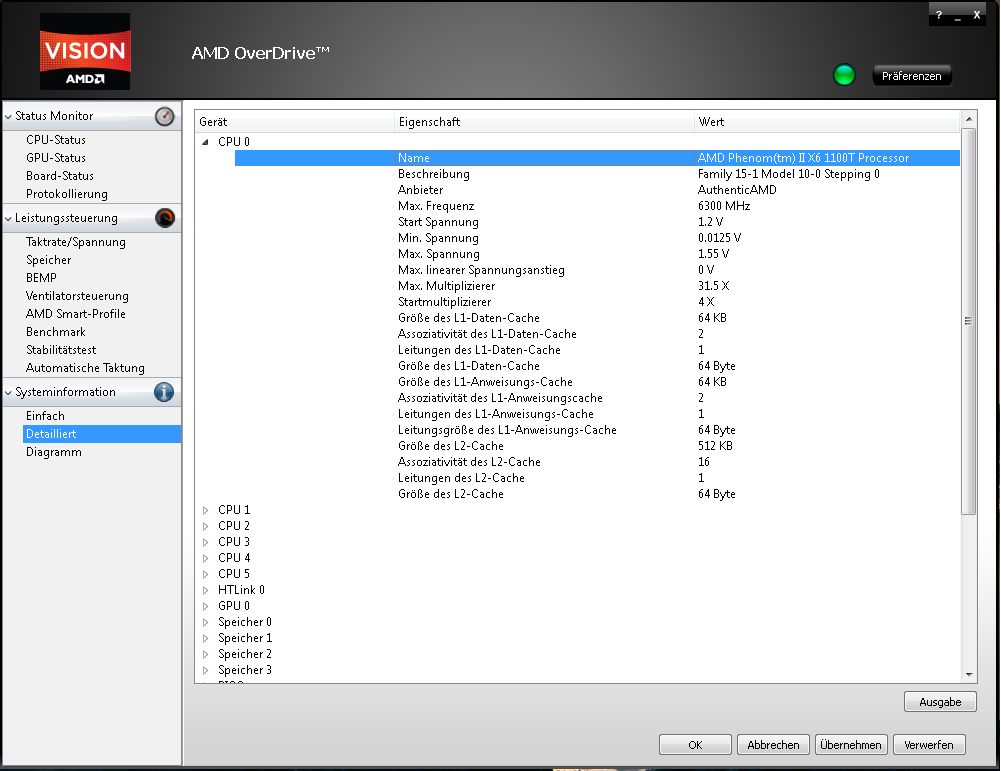
Task: Click the Abbrechen button
Action: (x=773, y=745)
